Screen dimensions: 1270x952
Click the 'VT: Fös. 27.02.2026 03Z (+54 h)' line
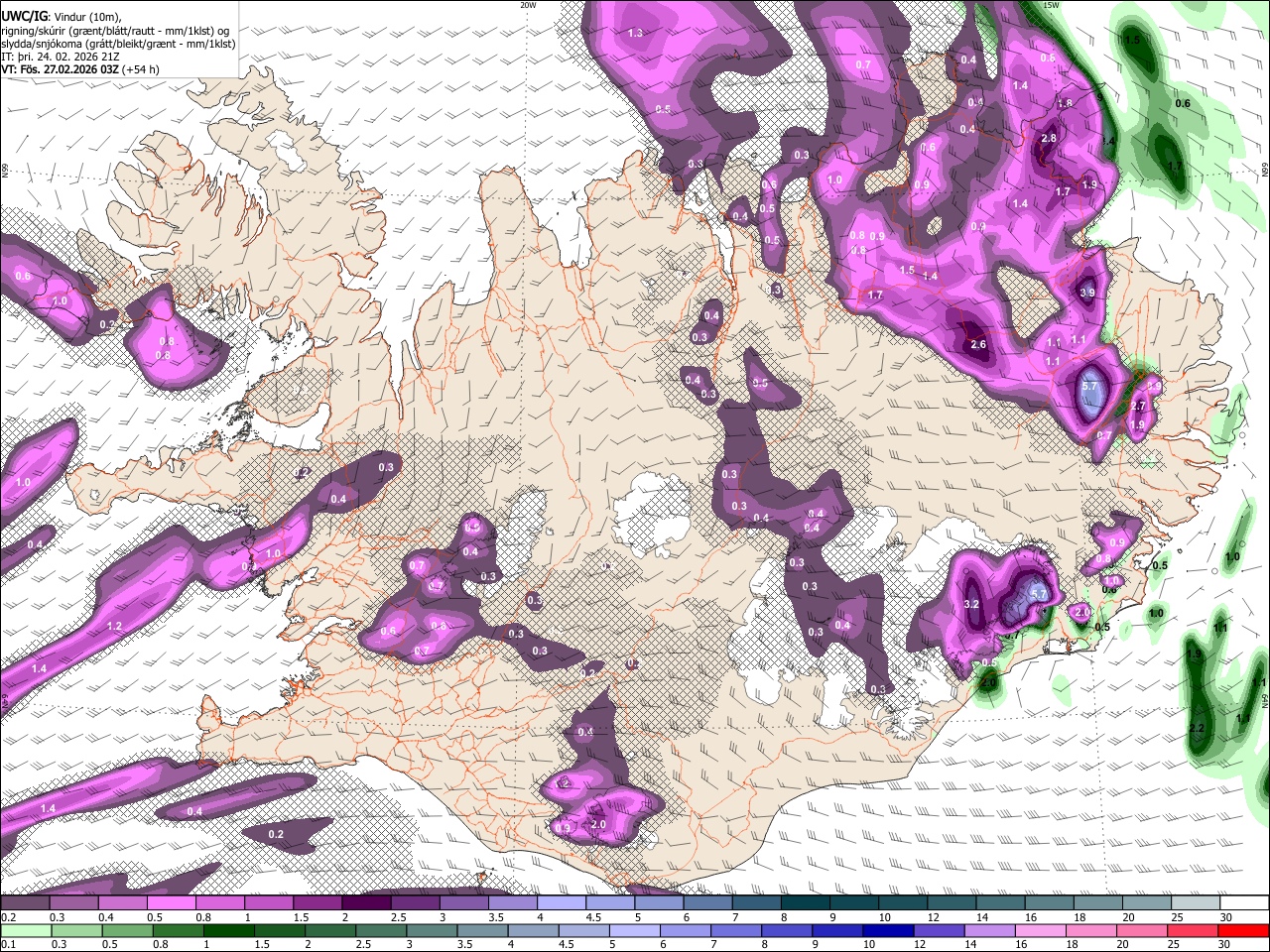[x=80, y=69]
